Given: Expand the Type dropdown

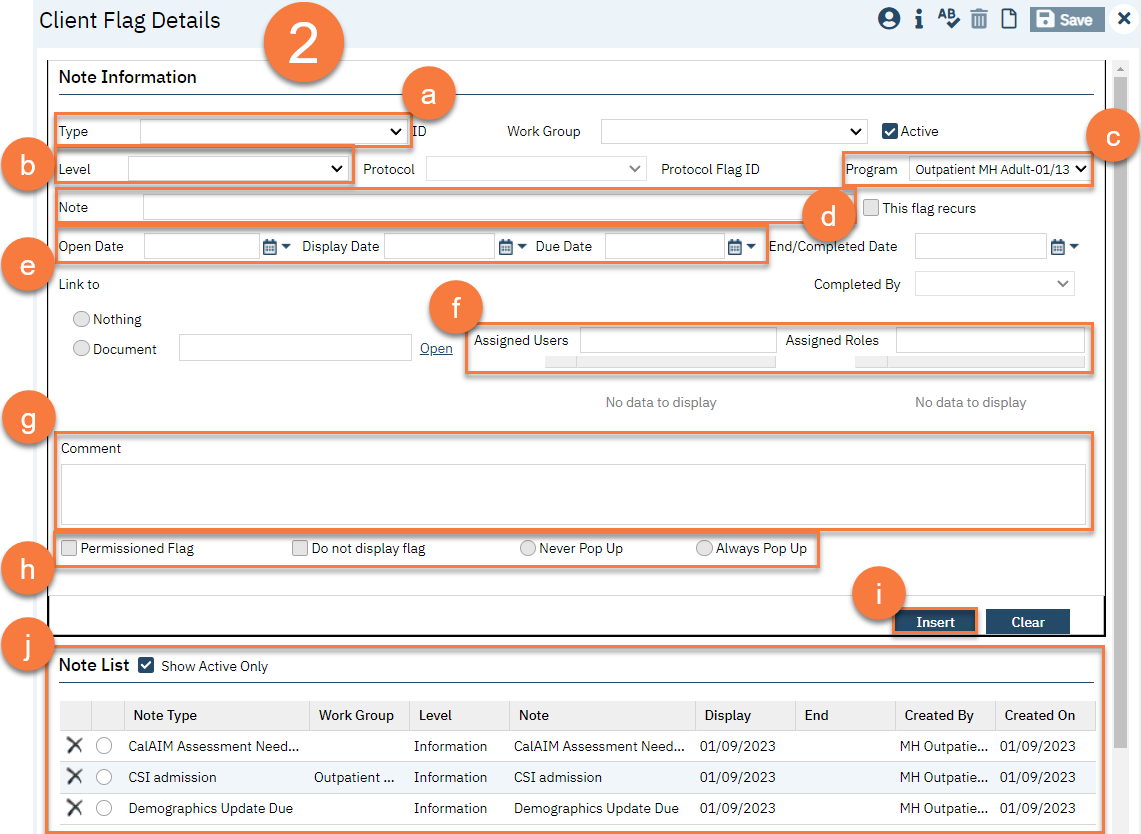Looking at the screenshot, I should tap(273, 131).
